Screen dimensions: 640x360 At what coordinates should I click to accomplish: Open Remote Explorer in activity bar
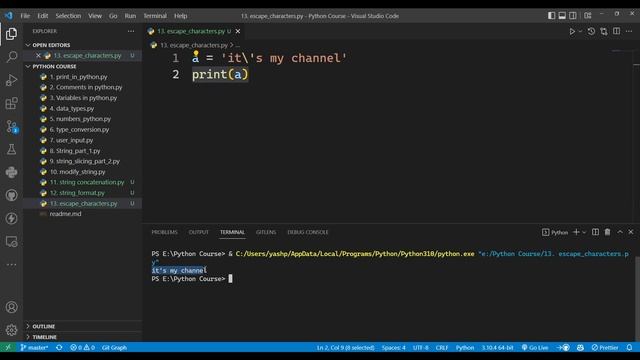(11, 242)
